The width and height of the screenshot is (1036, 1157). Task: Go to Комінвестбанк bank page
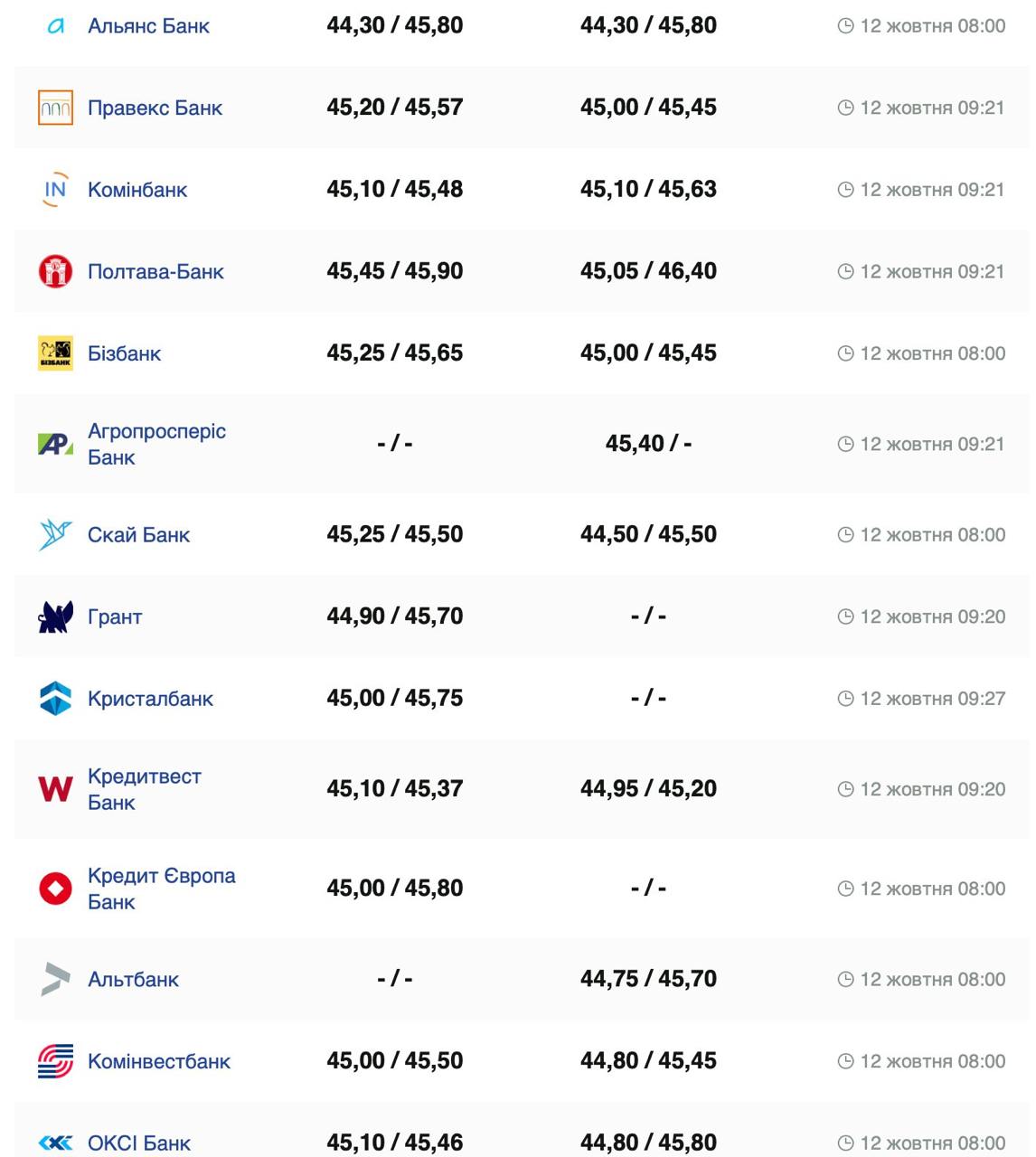[159, 1061]
